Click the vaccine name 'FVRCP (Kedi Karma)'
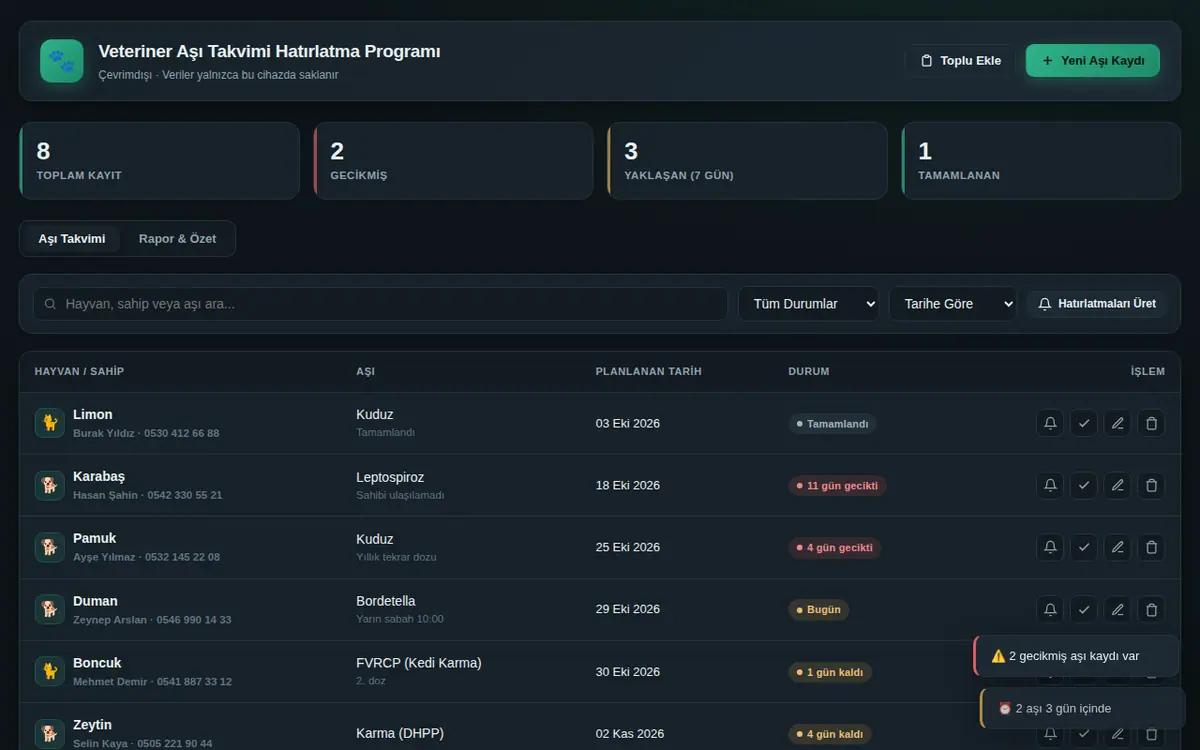1200x750 pixels. (419, 663)
